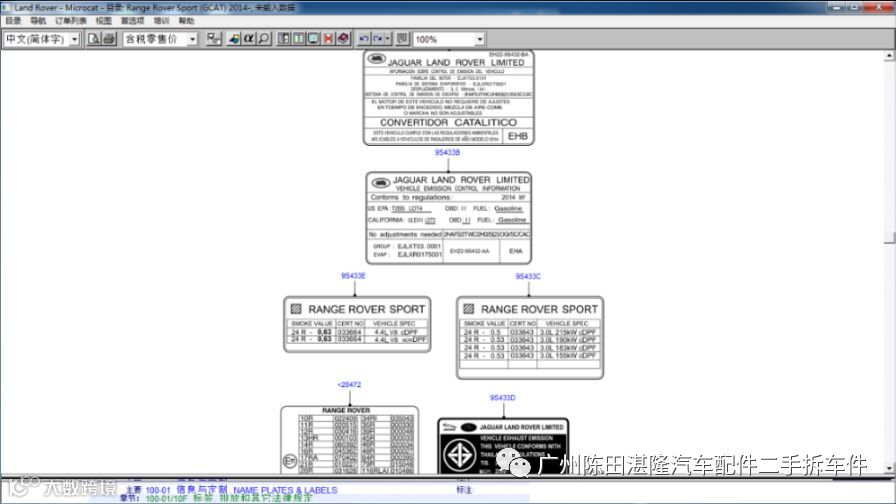
Task: Click part callout 95433C
Action: 528,277
